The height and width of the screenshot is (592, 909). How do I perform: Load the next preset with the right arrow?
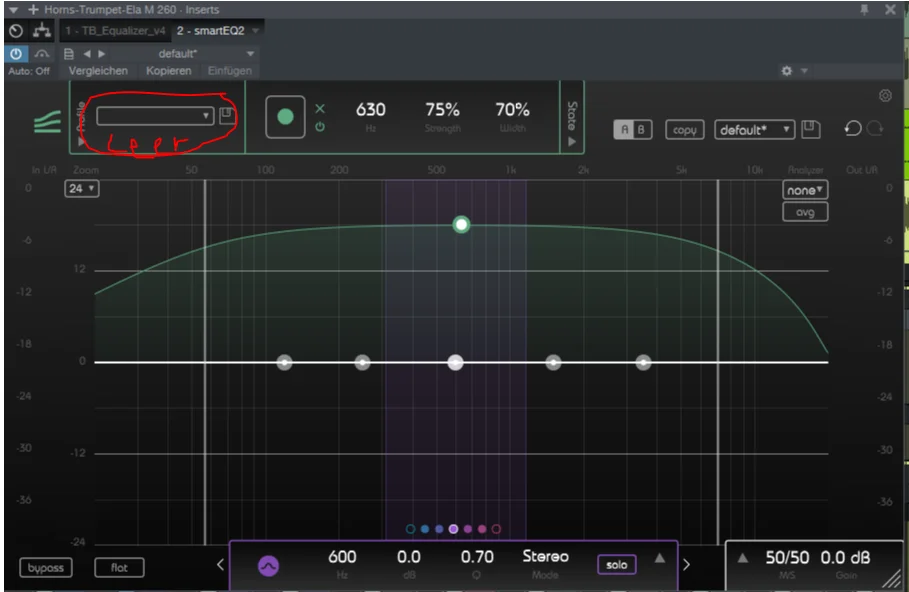(x=101, y=54)
